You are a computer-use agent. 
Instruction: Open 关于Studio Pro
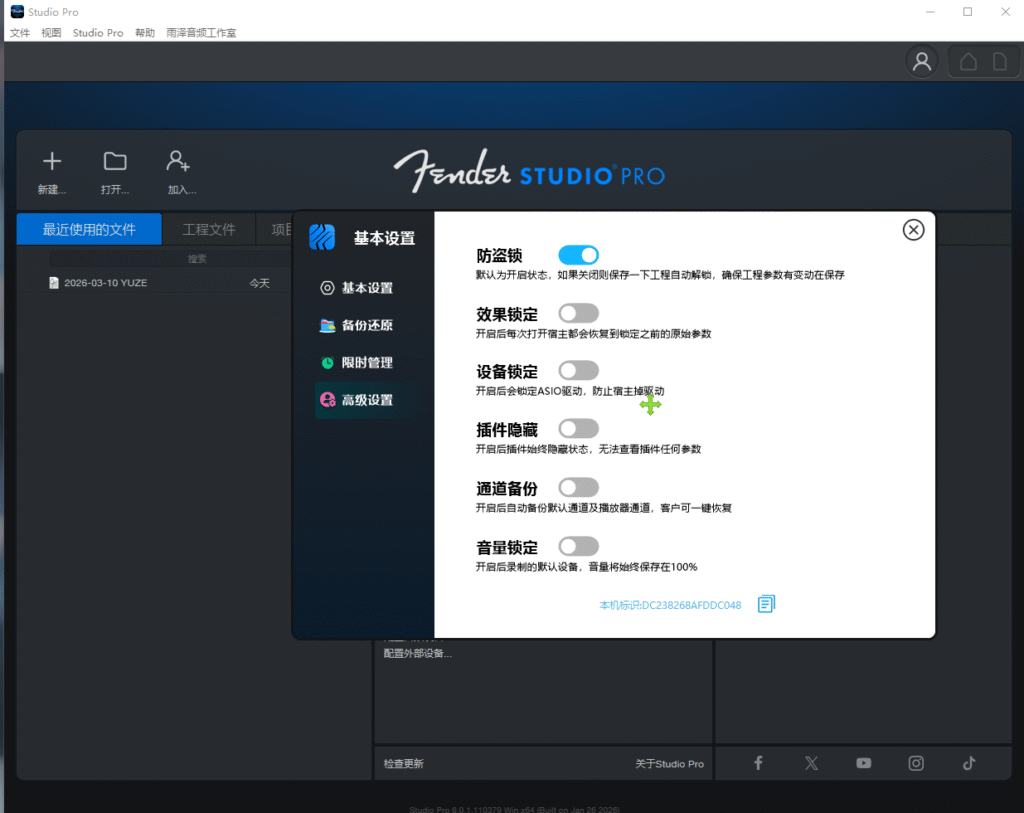point(668,763)
